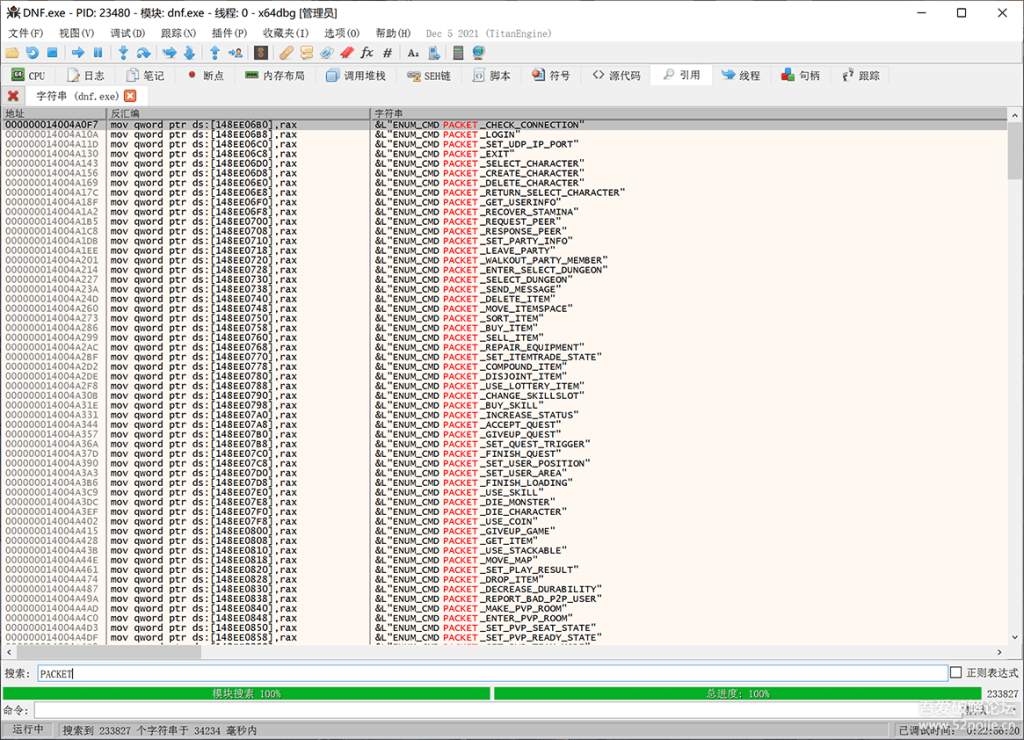The width and height of the screenshot is (1024, 740).
Task: Switch to the 调用堆栈 tab
Action: coord(356,76)
